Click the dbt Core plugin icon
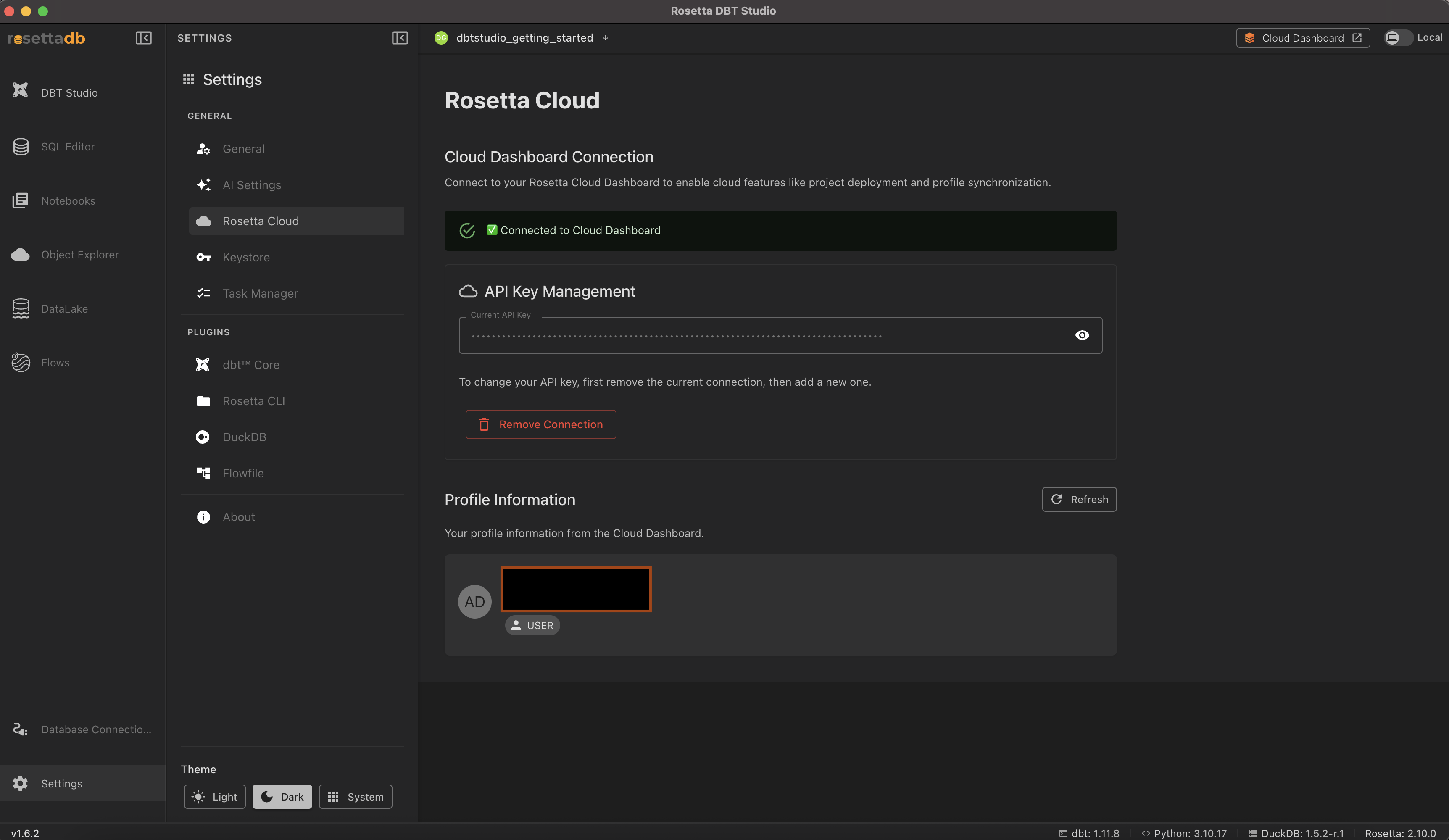 click(x=203, y=364)
